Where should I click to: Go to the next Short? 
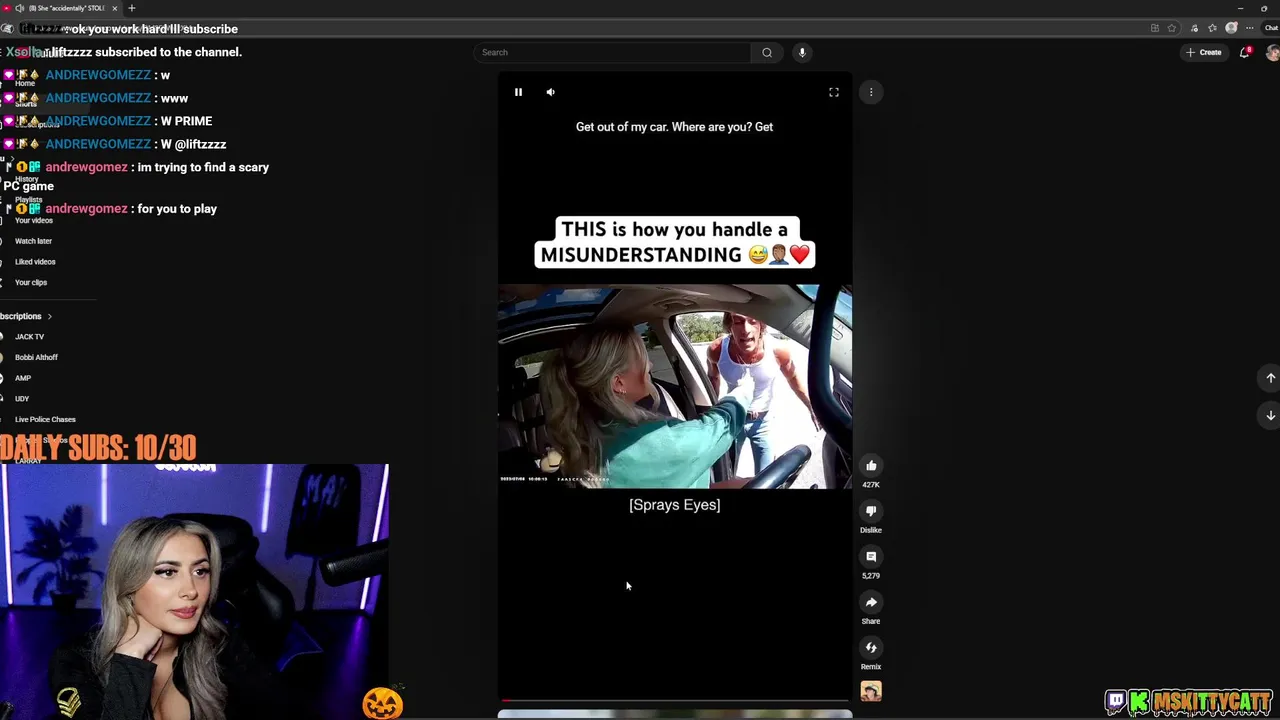point(1270,415)
